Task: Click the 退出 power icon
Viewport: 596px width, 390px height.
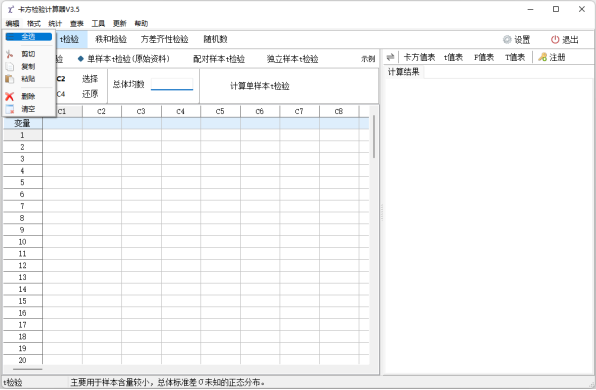Action: 555,40
